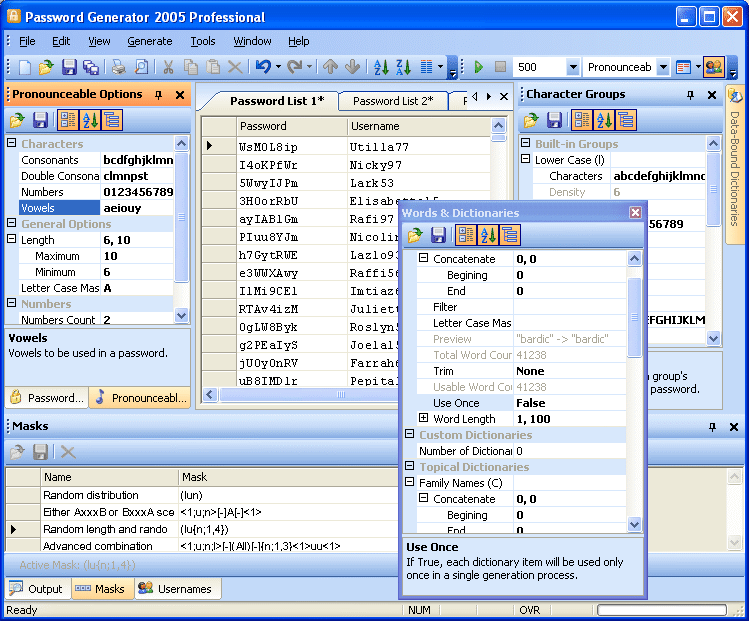The width and height of the screenshot is (749, 621).
Task: Toggle Categorized view in Words & Dictionaries window
Action: click(466, 235)
